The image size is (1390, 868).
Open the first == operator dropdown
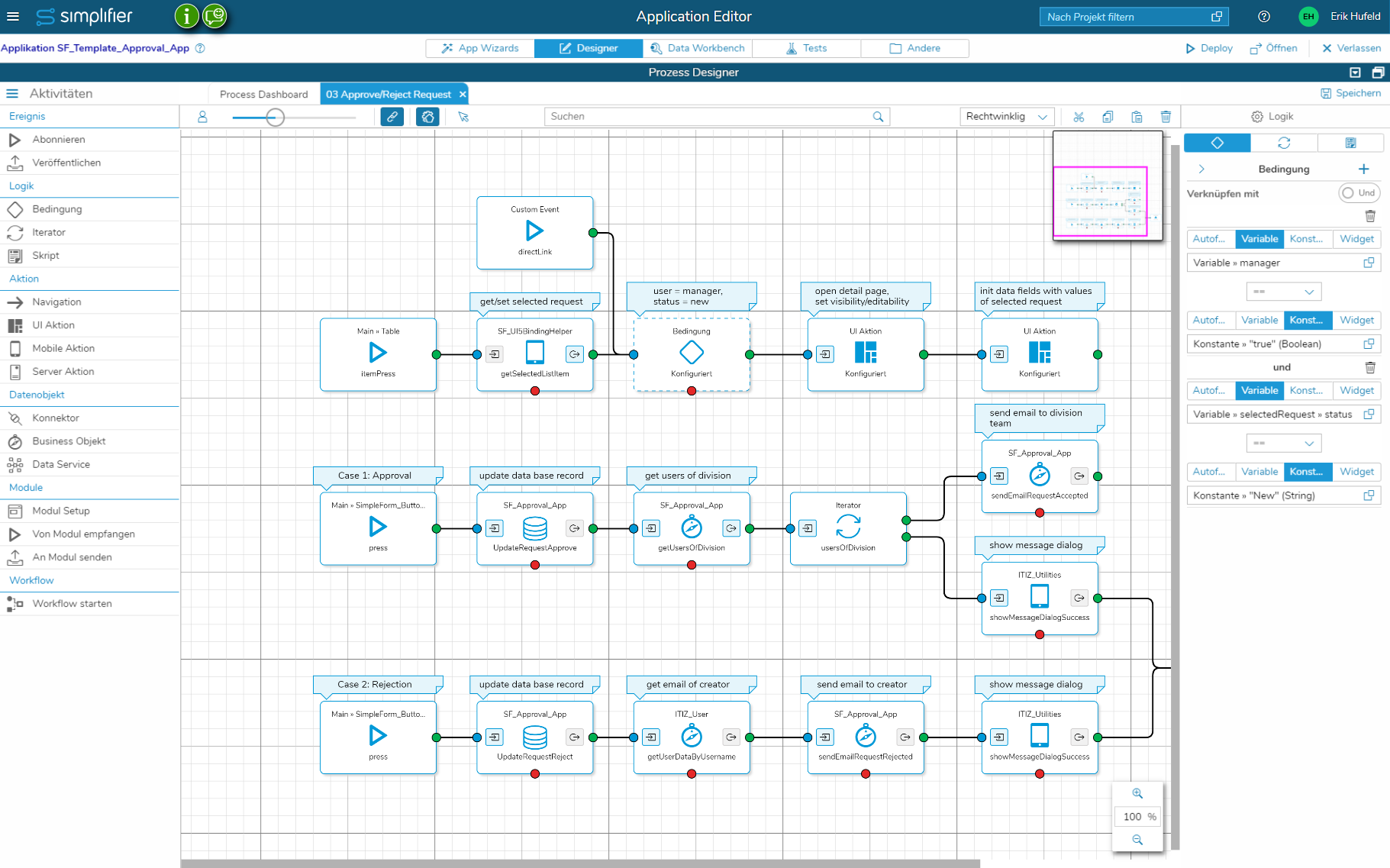click(x=1284, y=292)
